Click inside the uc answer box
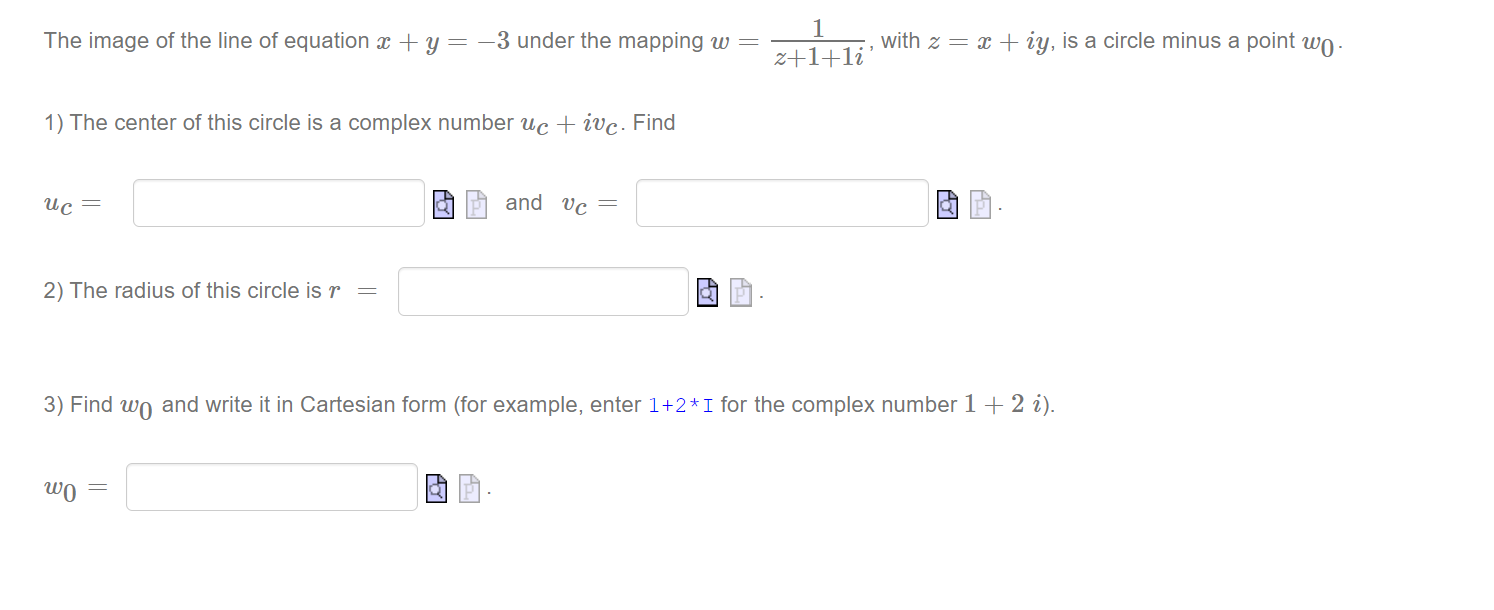 [277, 202]
